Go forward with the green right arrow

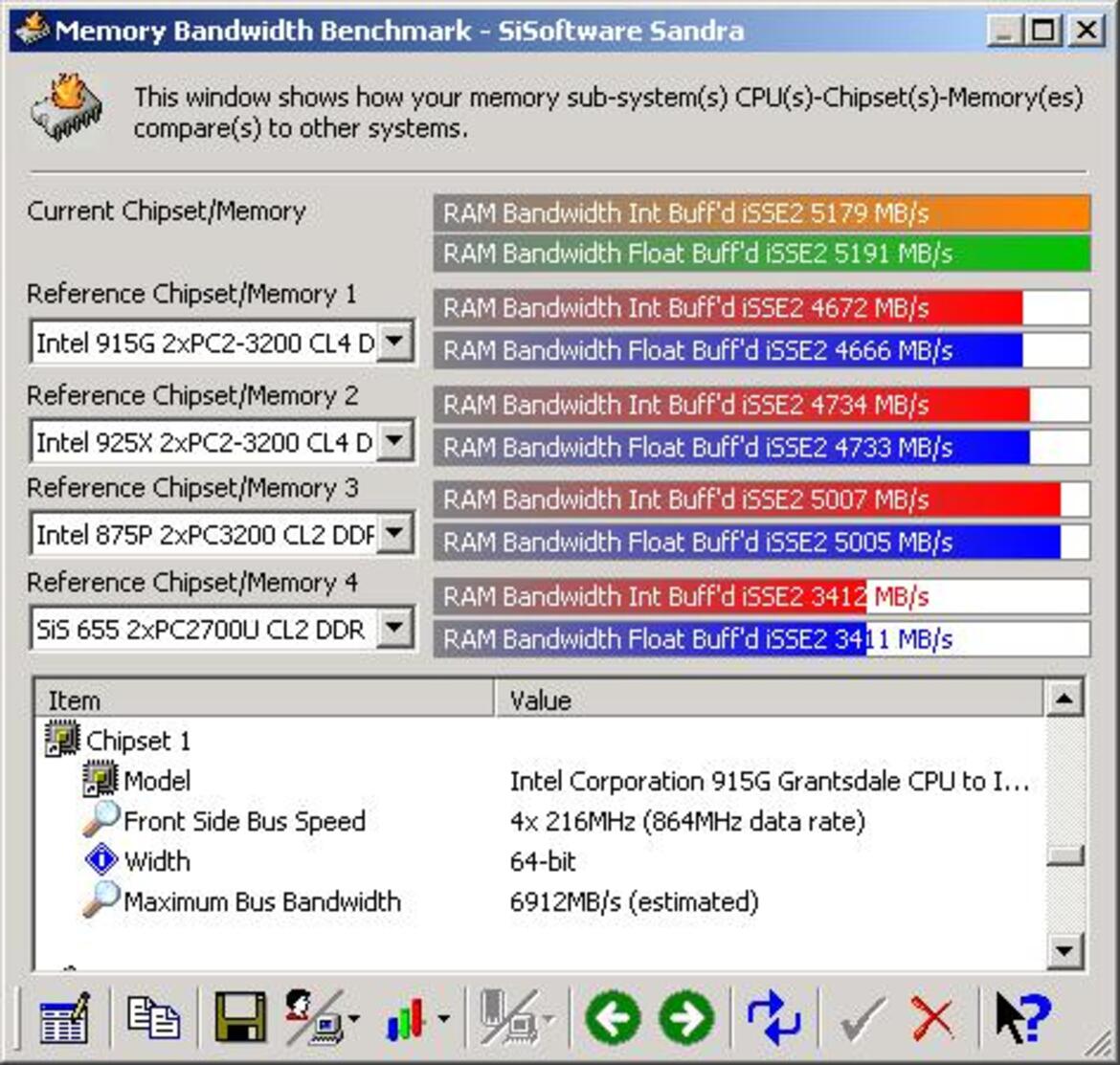click(x=687, y=1018)
